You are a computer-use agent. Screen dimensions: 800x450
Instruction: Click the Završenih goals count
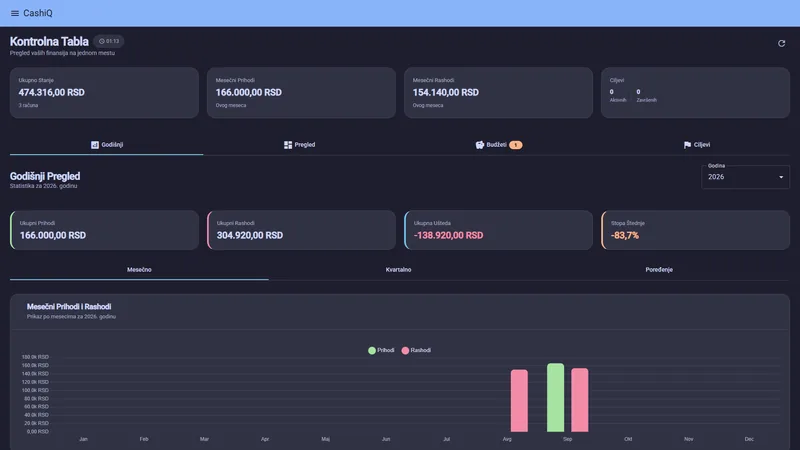point(638,92)
